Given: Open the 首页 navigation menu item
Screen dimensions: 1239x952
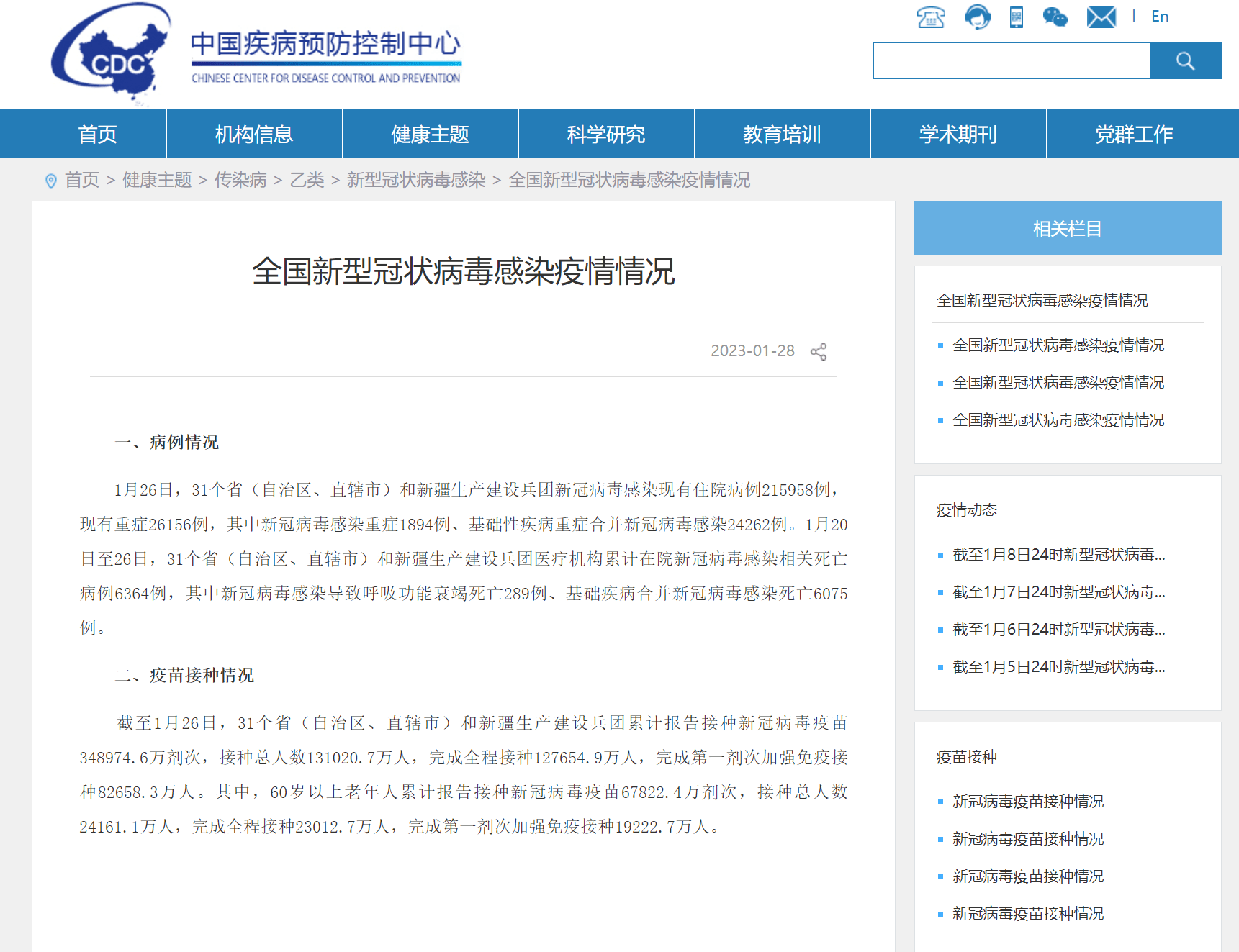Looking at the screenshot, I should [97, 135].
